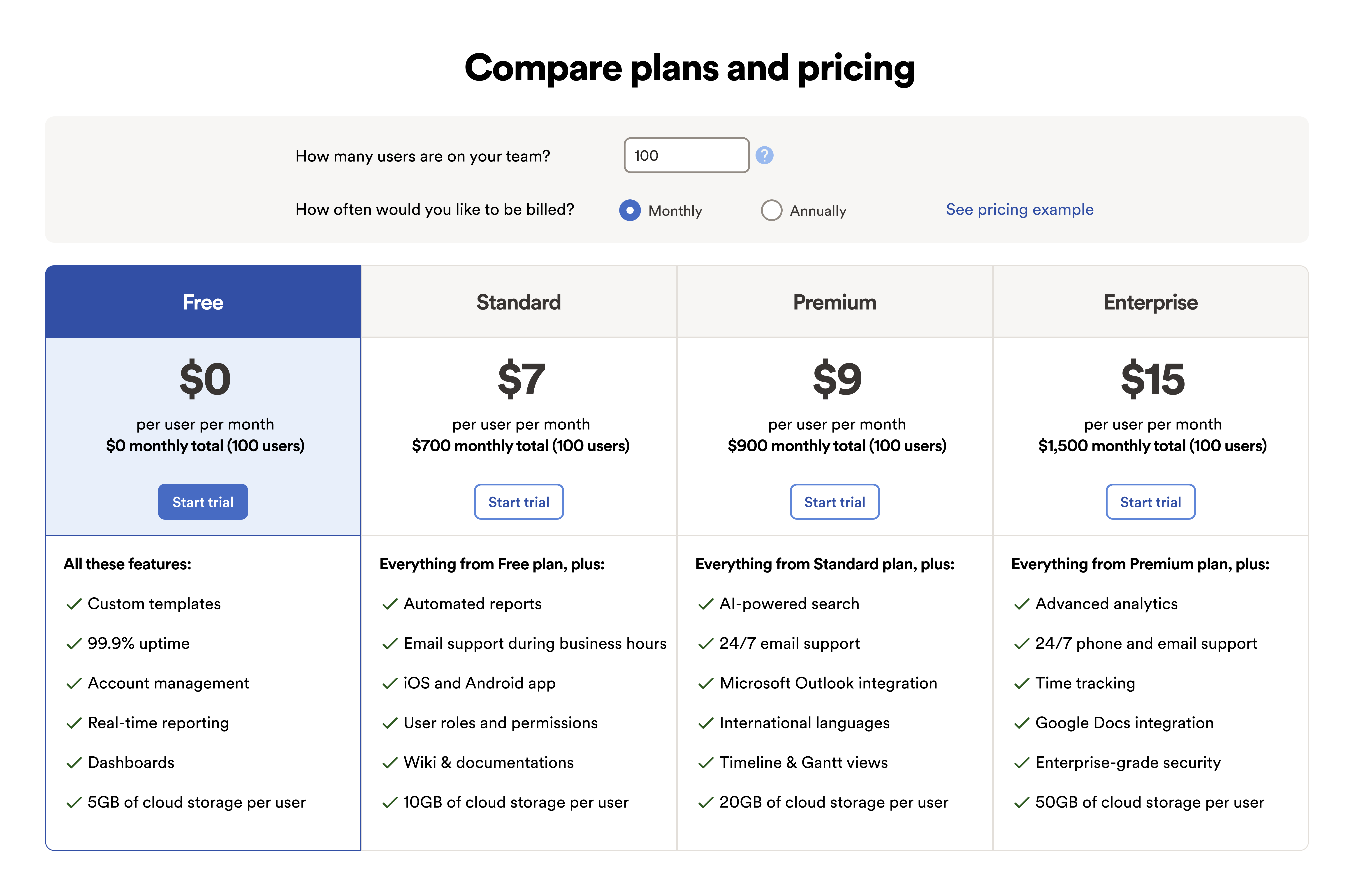1354x896 pixels.
Task: Click the checkmark beside Wiki & documentations
Action: tap(390, 762)
